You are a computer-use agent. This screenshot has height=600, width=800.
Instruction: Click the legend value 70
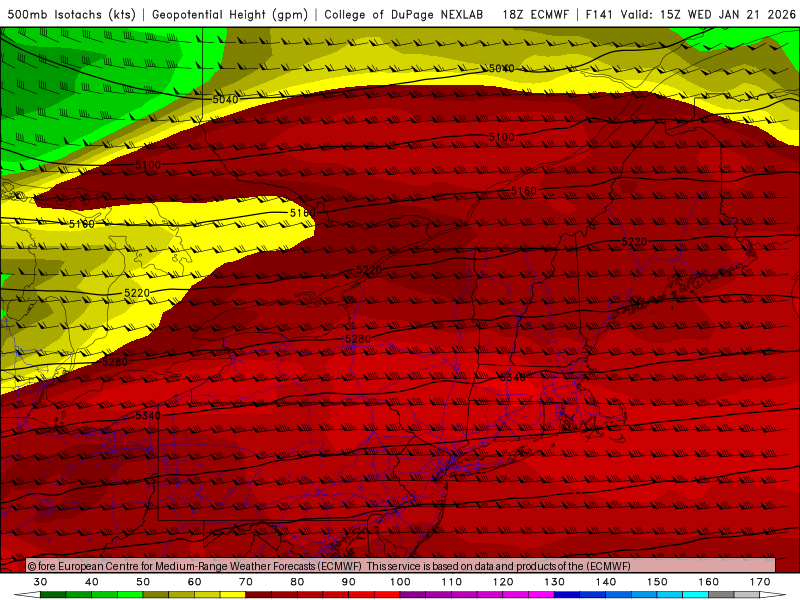click(x=246, y=582)
